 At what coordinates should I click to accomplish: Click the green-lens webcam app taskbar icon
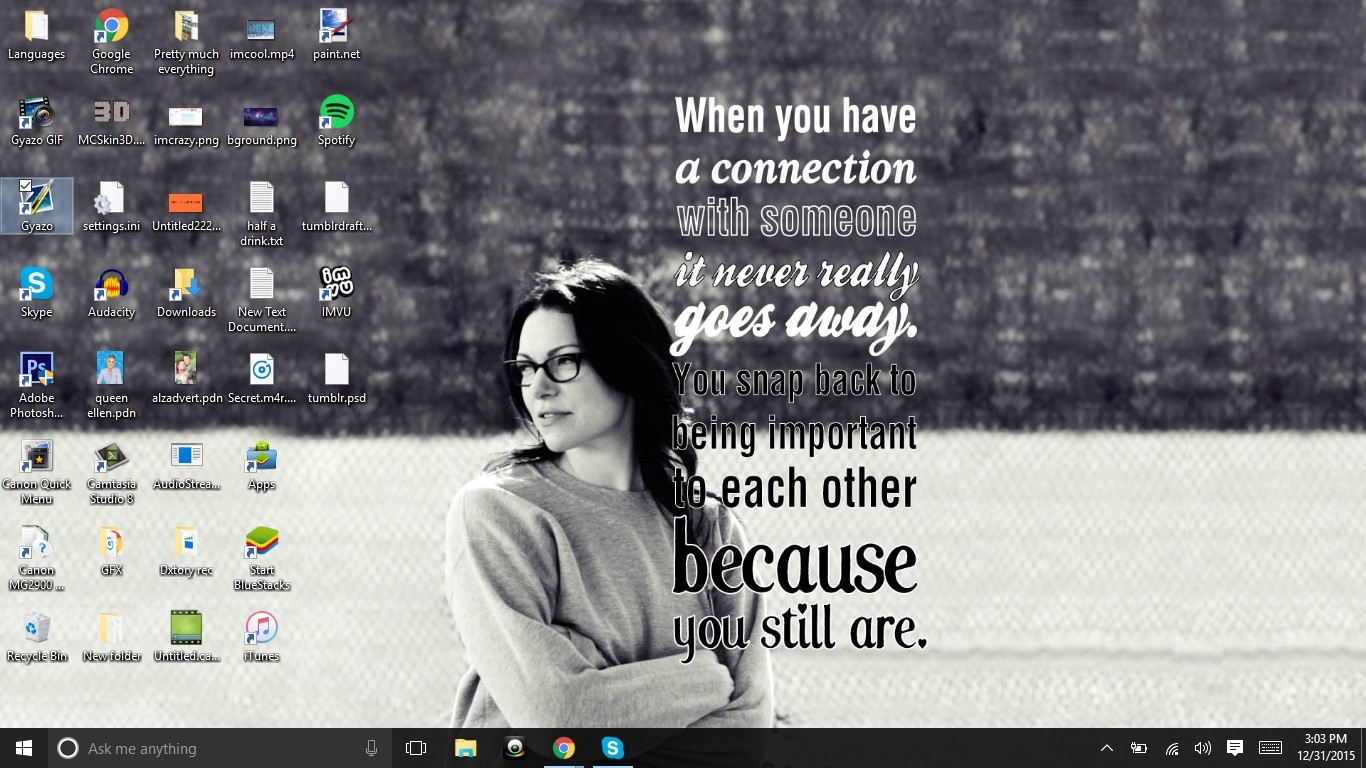coord(514,748)
